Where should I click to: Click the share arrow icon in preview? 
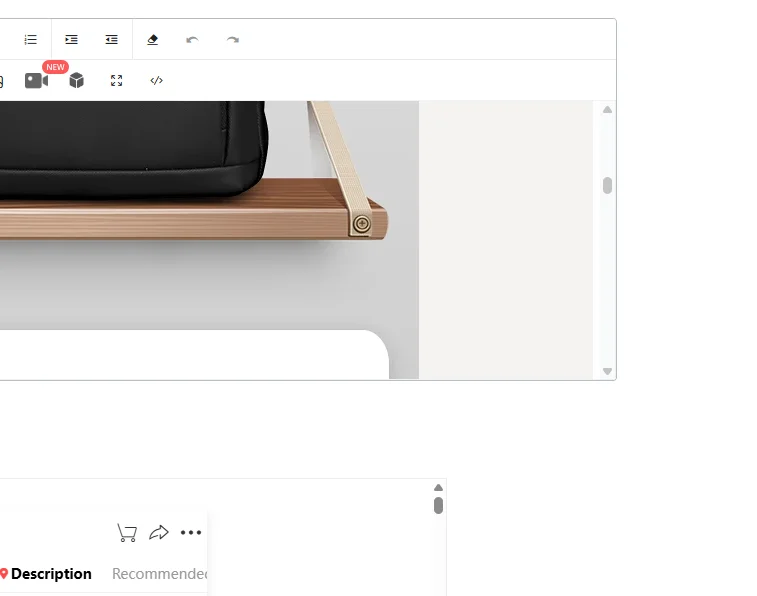[x=159, y=532]
